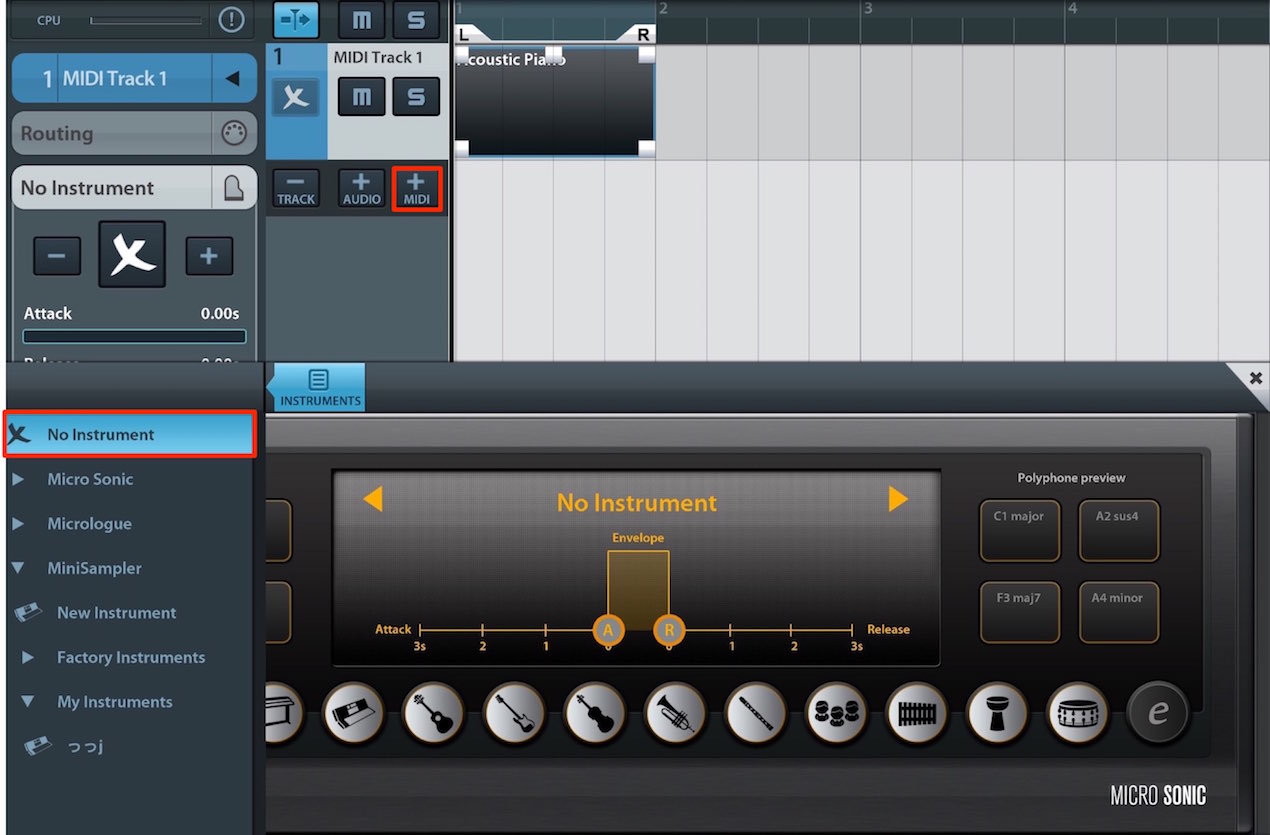Click the instrument icon on MIDI Track 1

(x=296, y=97)
